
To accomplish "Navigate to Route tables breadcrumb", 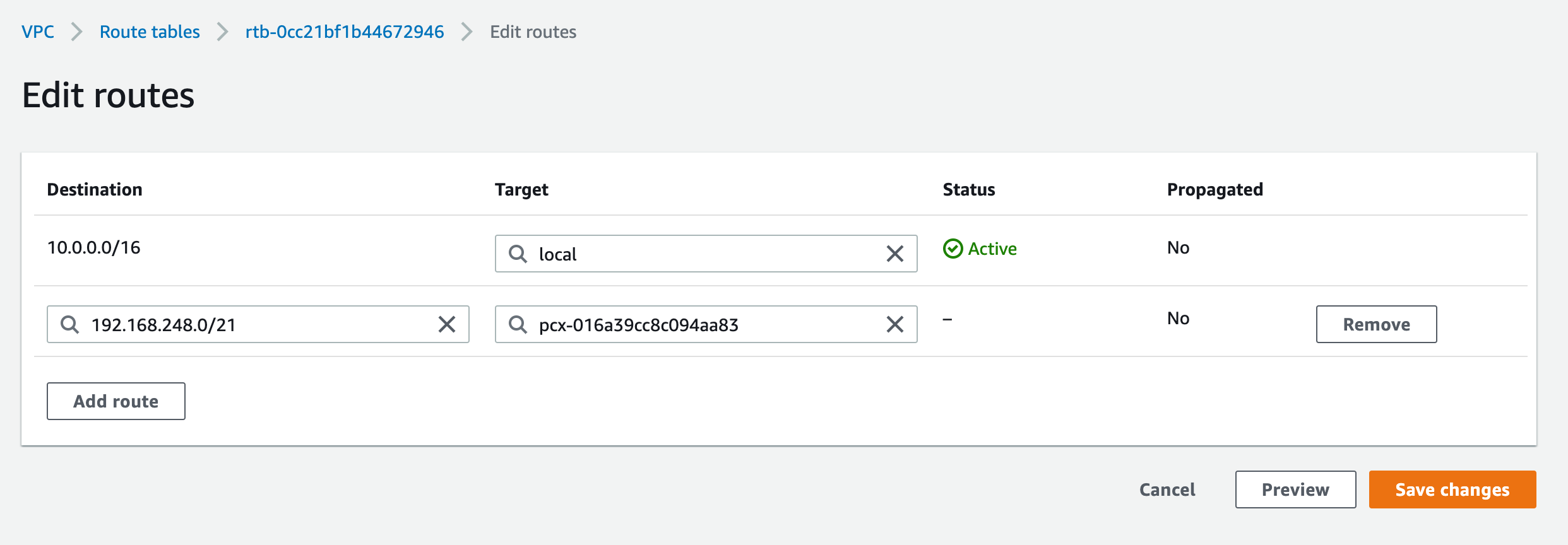I will point(150,32).
